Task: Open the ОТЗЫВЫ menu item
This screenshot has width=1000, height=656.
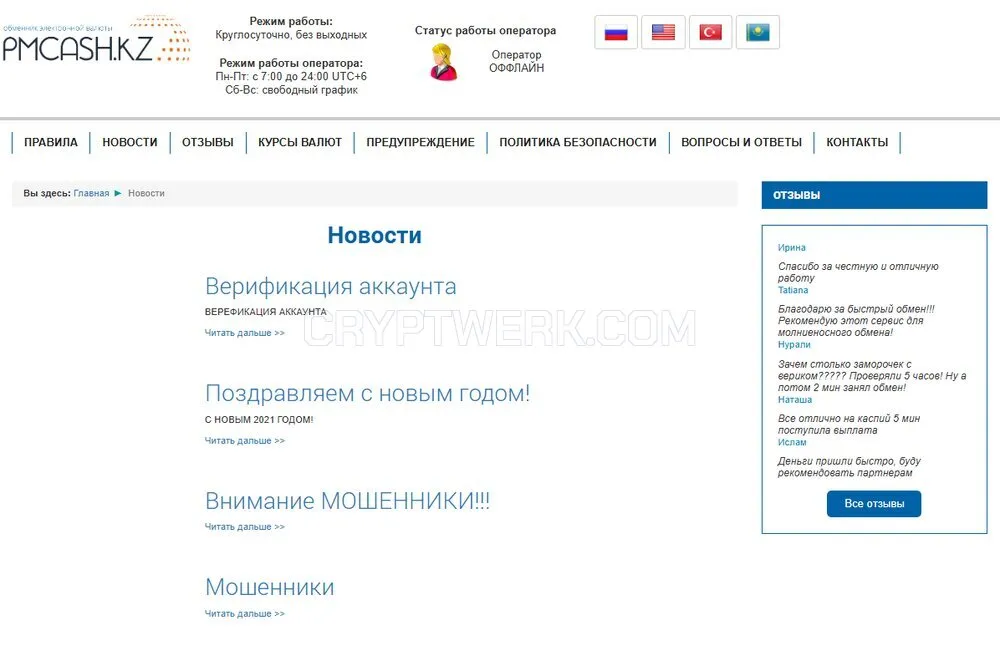Action: click(208, 142)
